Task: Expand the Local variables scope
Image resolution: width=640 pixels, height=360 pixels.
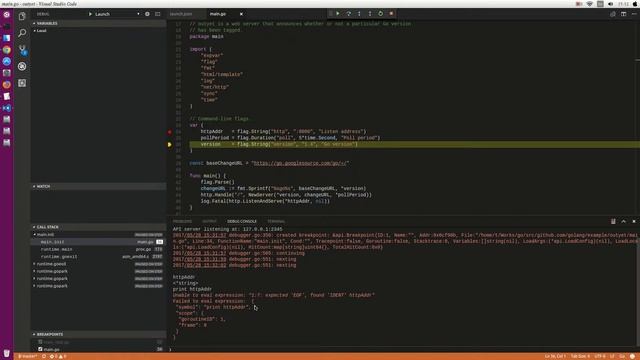Action: coord(40,31)
